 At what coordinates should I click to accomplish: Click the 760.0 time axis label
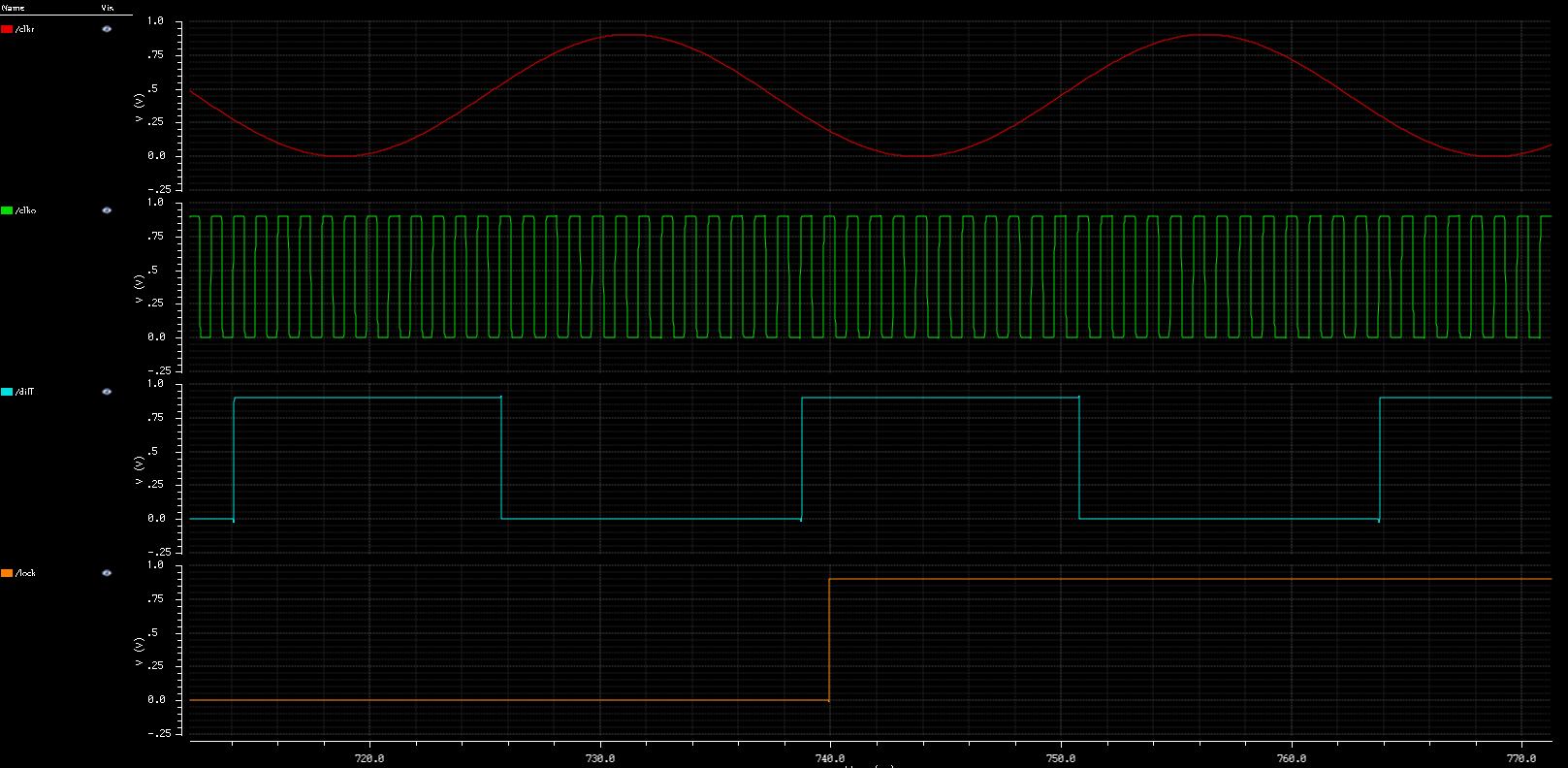1292,758
